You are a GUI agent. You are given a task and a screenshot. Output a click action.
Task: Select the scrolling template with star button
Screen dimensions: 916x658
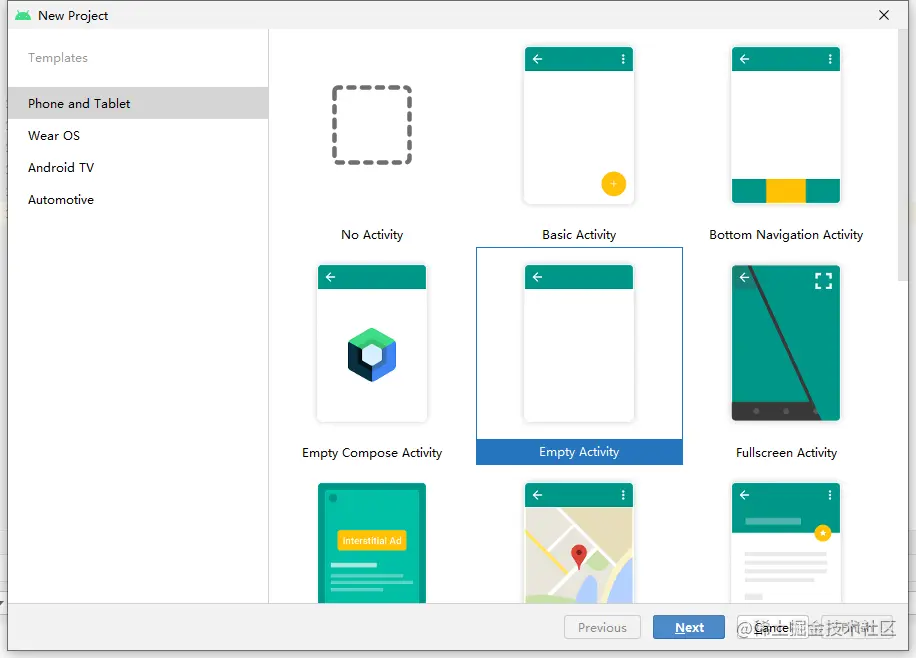point(786,543)
